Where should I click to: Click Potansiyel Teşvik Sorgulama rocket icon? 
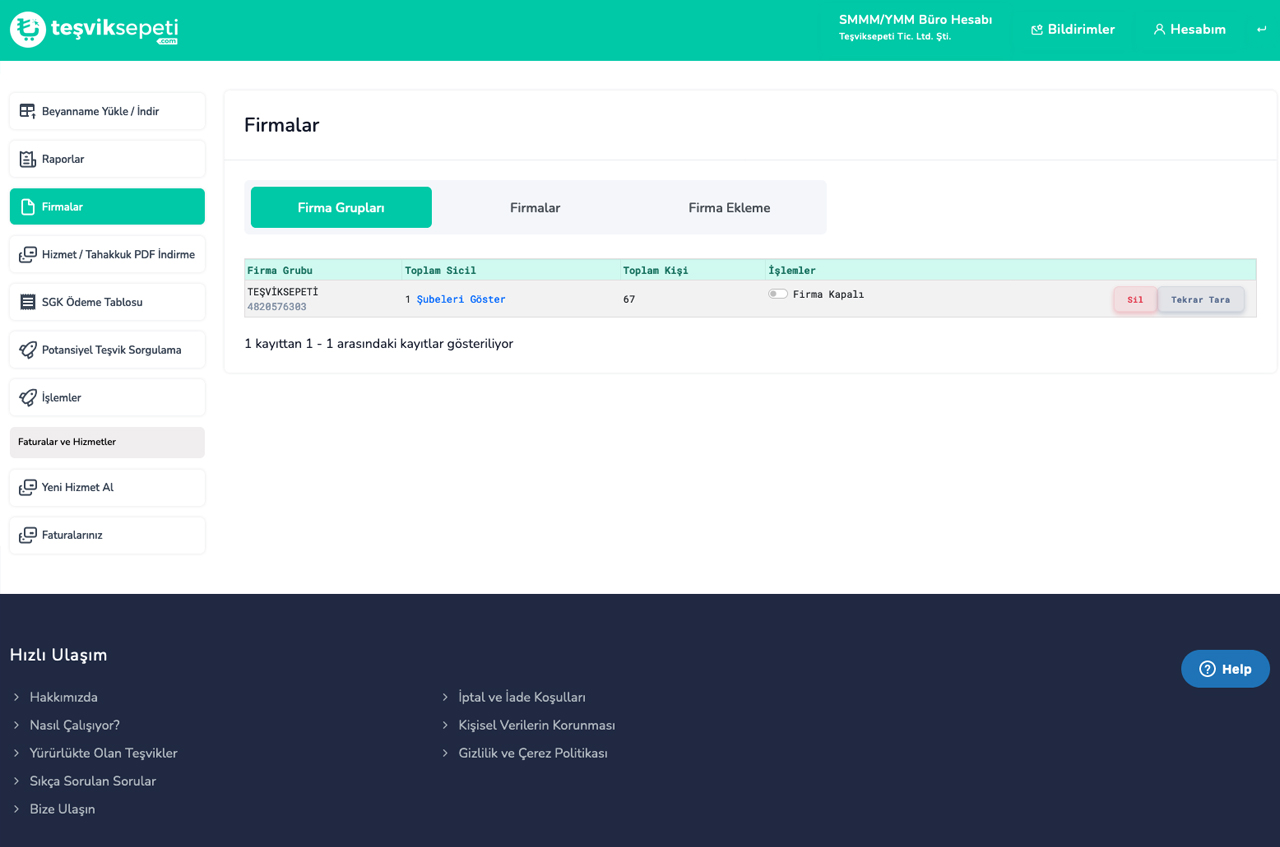click(28, 350)
